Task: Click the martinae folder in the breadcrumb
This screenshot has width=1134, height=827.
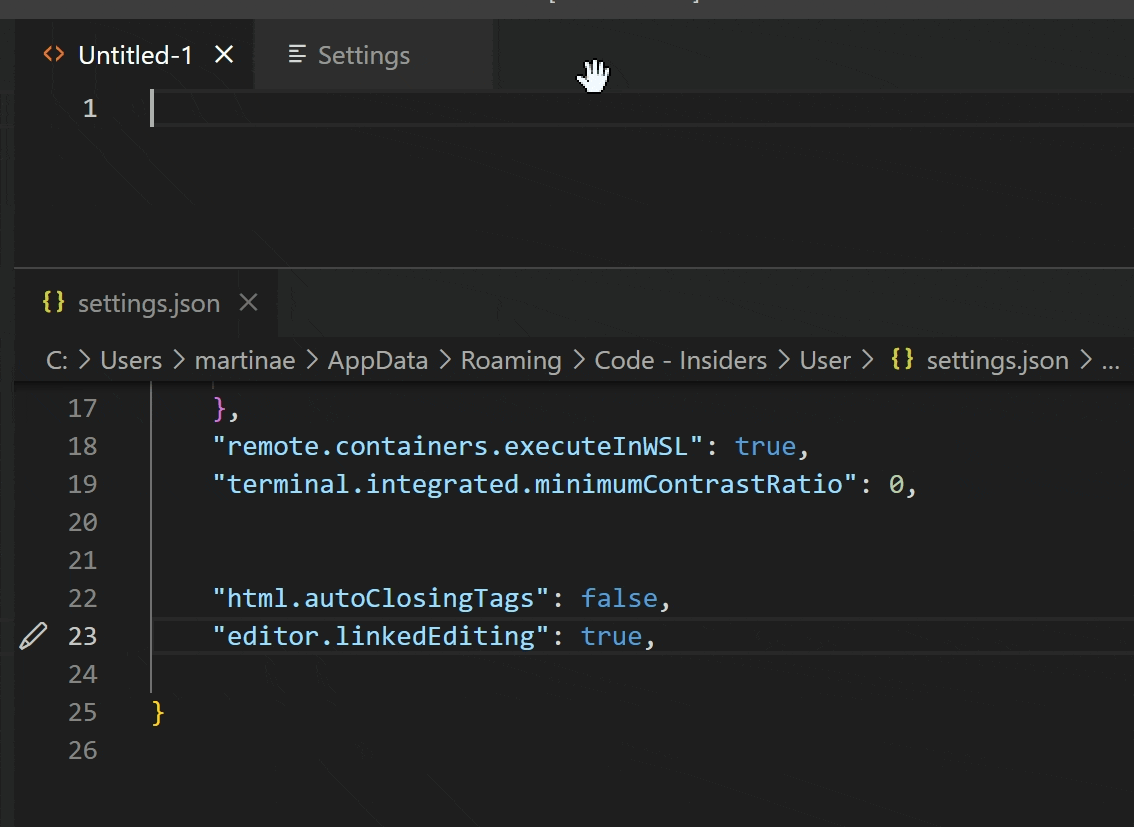Action: (x=244, y=360)
